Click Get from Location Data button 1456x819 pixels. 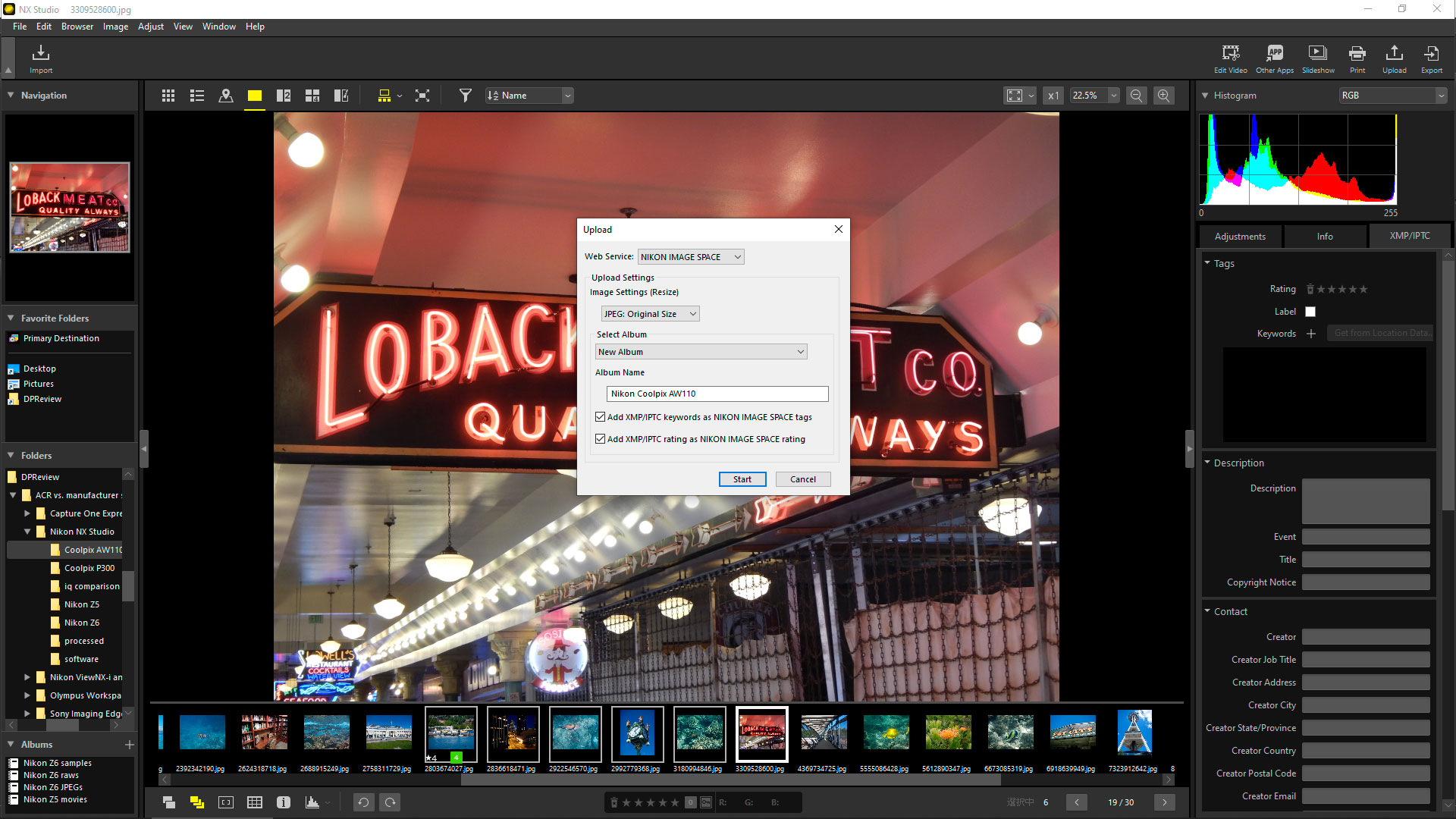click(1380, 334)
